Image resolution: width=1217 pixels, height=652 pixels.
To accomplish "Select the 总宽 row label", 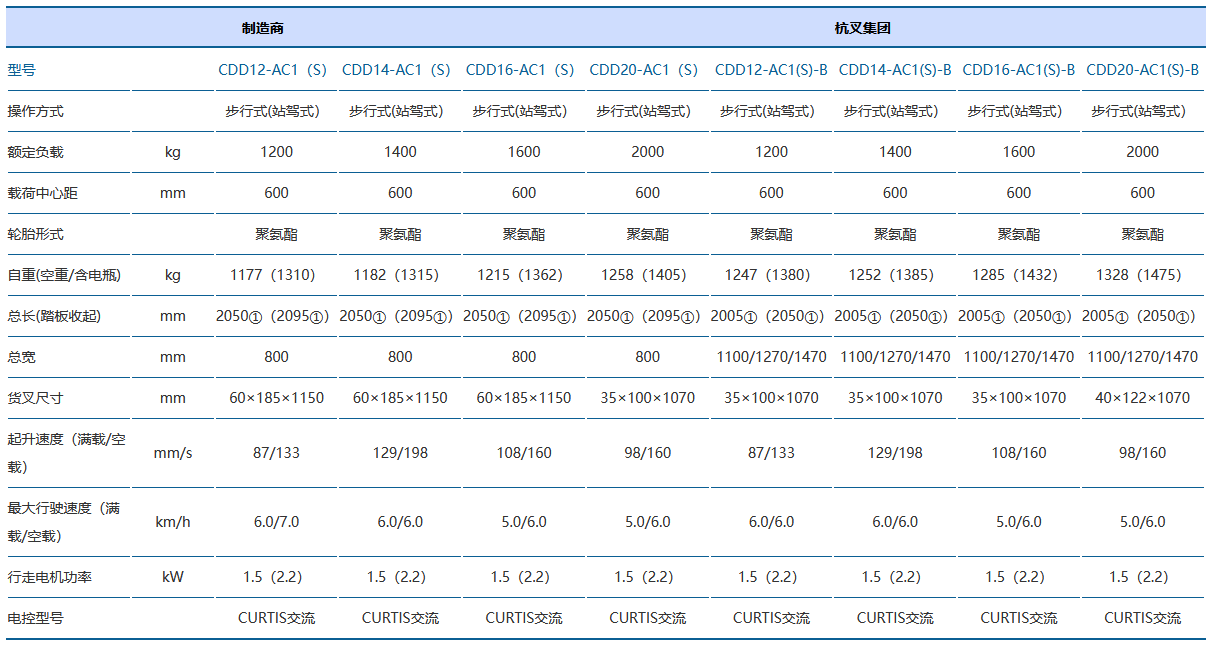I will tap(21, 357).
